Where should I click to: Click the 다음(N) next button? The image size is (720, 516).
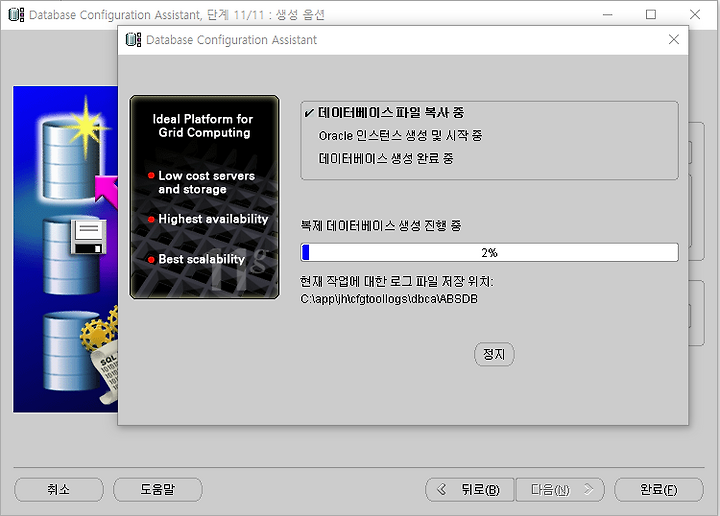tap(560, 489)
